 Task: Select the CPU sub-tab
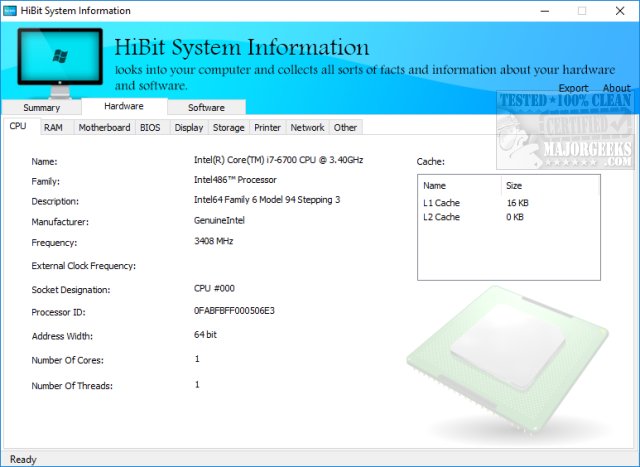[x=18, y=126]
